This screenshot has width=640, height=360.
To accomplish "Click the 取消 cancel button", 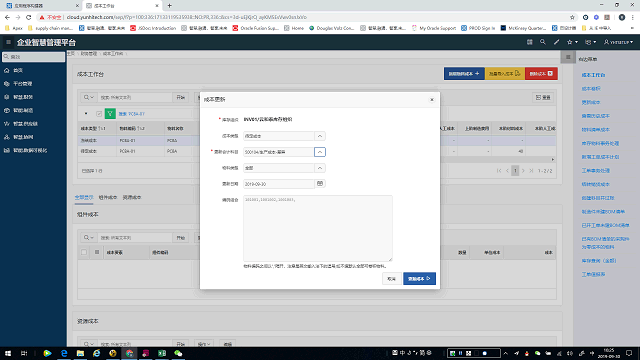I will 391,279.
